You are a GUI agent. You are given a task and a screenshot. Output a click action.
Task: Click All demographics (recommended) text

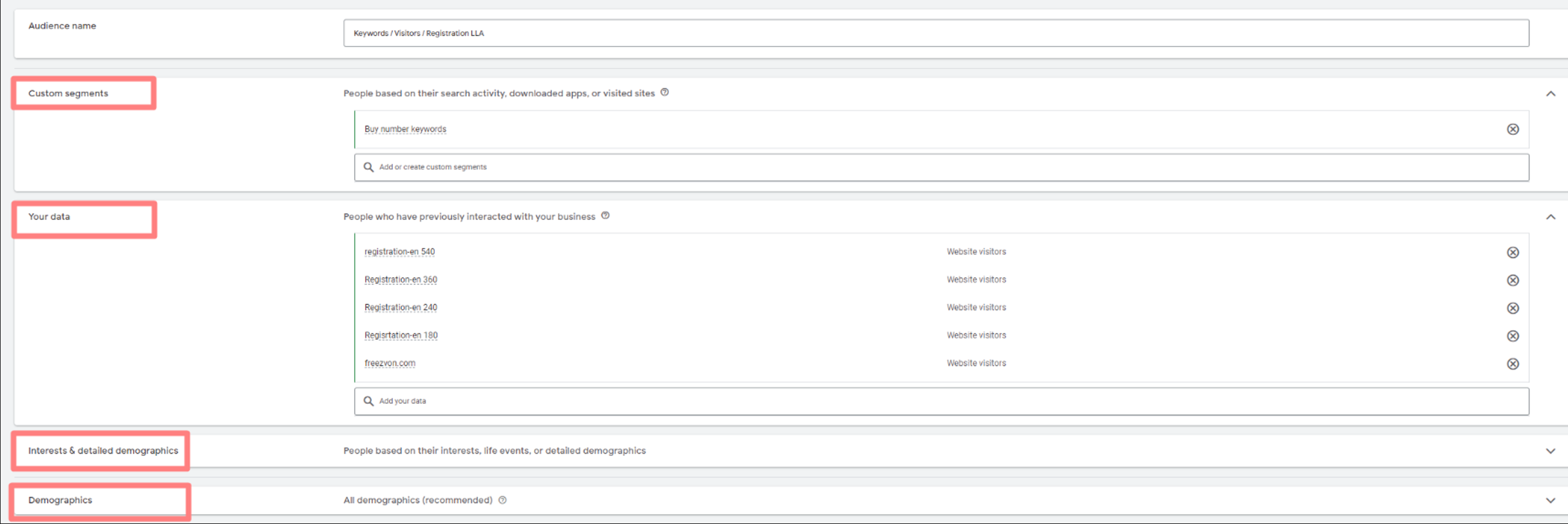(x=418, y=500)
